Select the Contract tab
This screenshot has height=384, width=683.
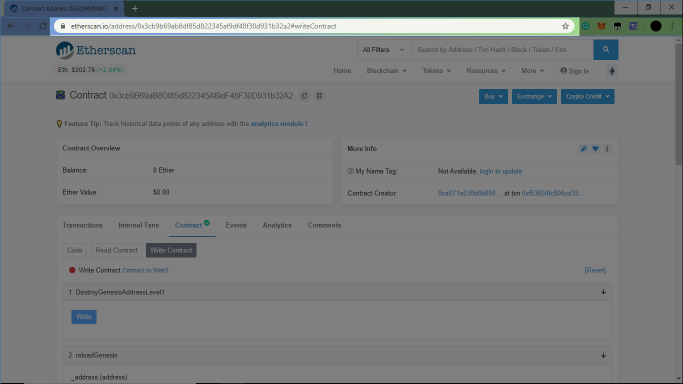(192, 225)
